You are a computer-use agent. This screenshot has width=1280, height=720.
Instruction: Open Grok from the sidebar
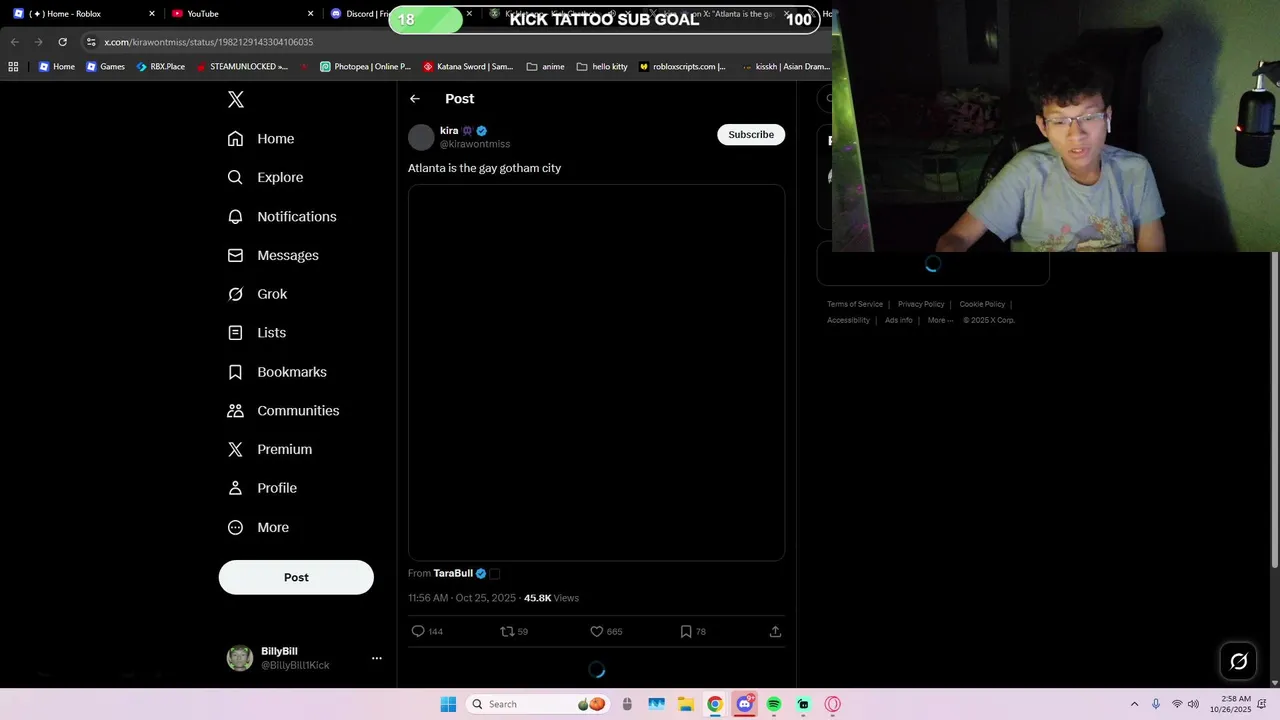pyautogui.click(x=257, y=294)
